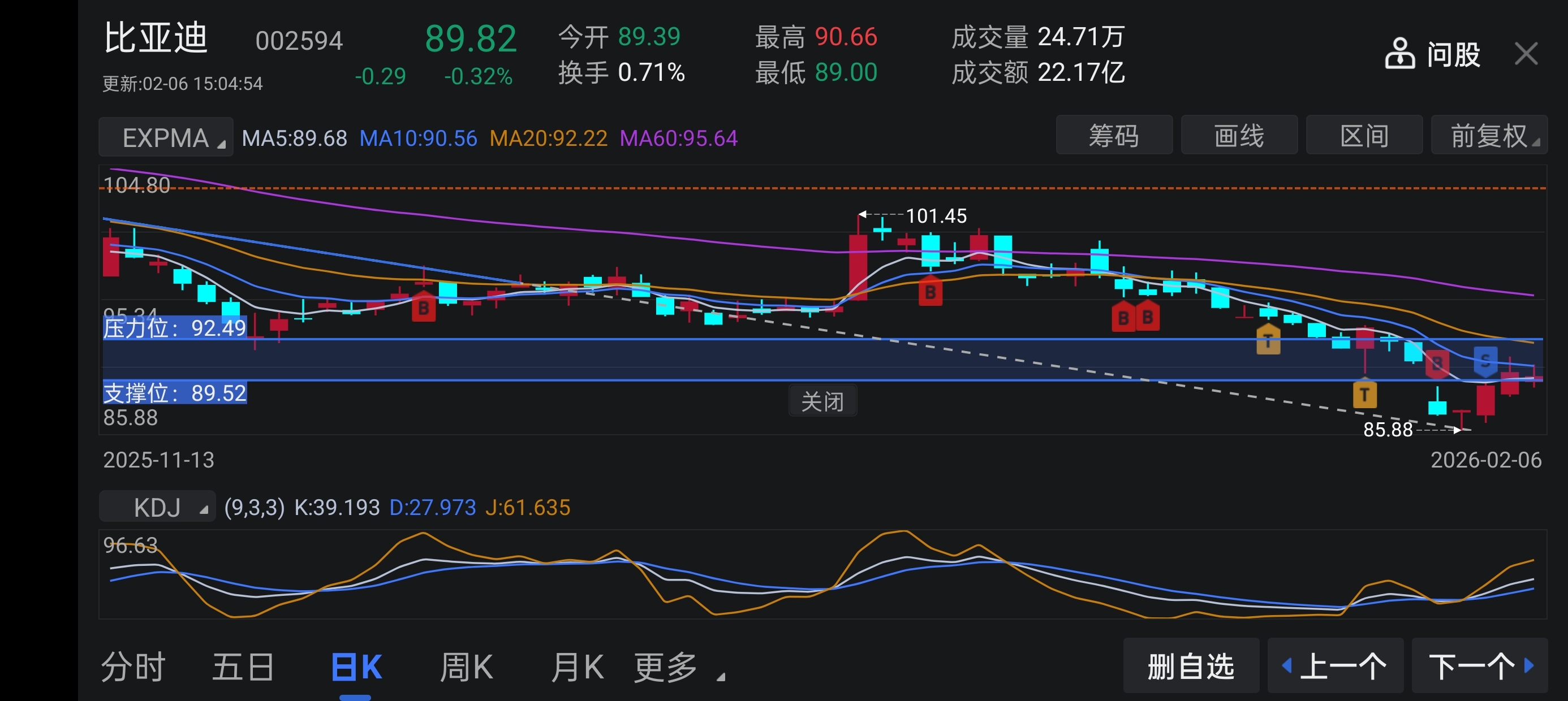Expand the 前复权 adjustment dropdown

tap(1488, 135)
